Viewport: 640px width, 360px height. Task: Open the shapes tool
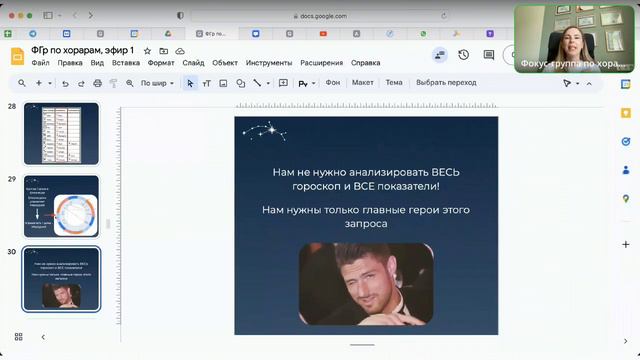pyautogui.click(x=241, y=83)
